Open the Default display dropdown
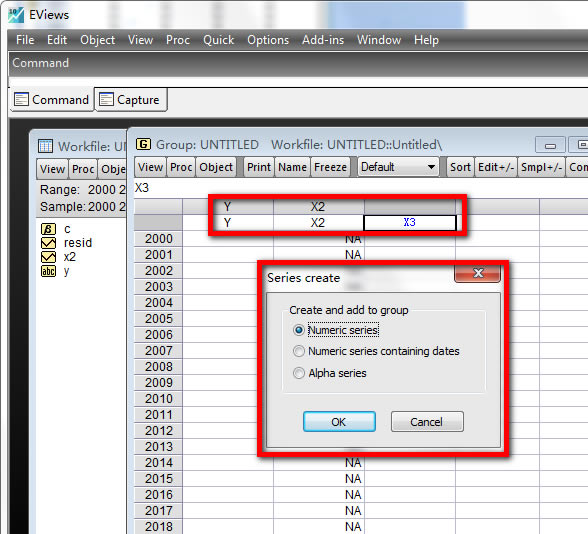 pyautogui.click(x=399, y=167)
